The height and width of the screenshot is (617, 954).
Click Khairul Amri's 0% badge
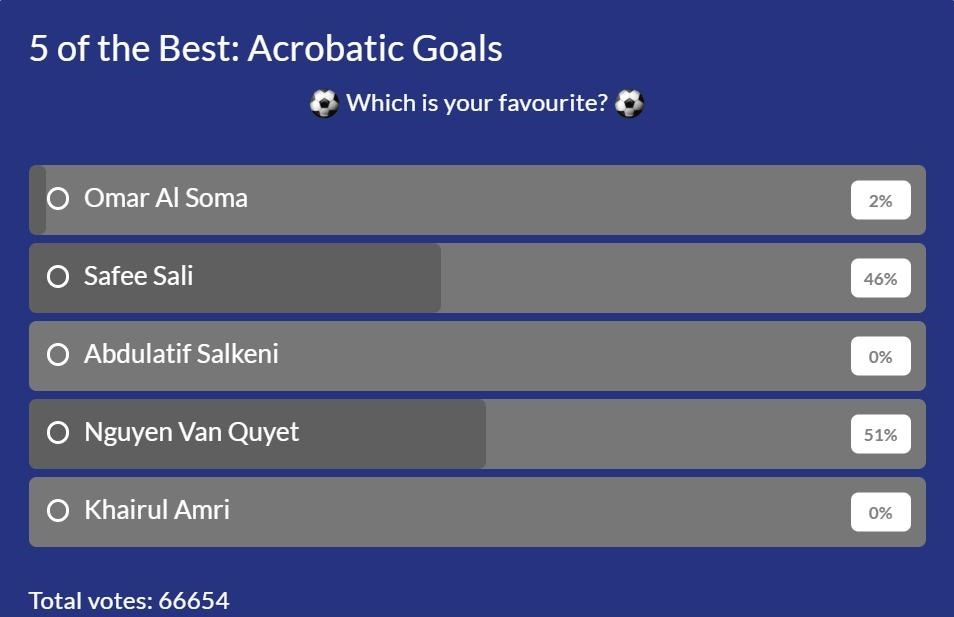click(x=880, y=512)
